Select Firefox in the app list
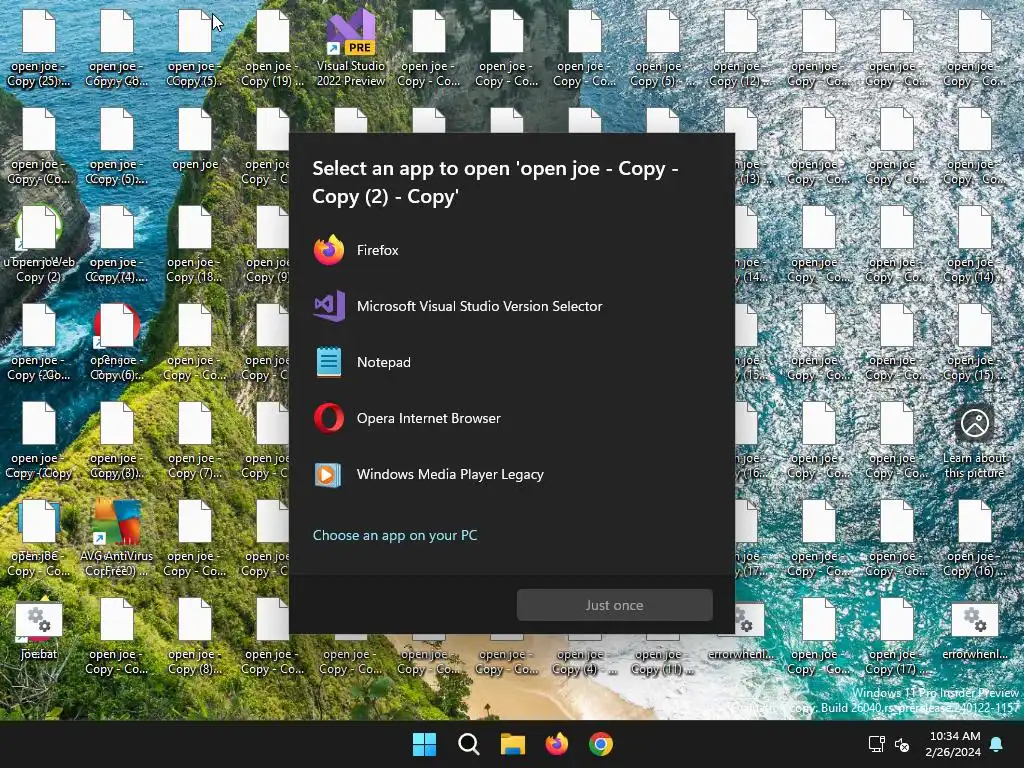 (512, 250)
